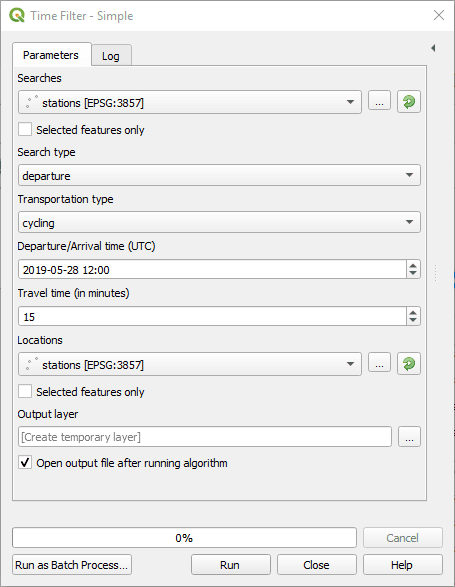
Task: Click the iterate features icon beside Locations
Action: (409, 364)
